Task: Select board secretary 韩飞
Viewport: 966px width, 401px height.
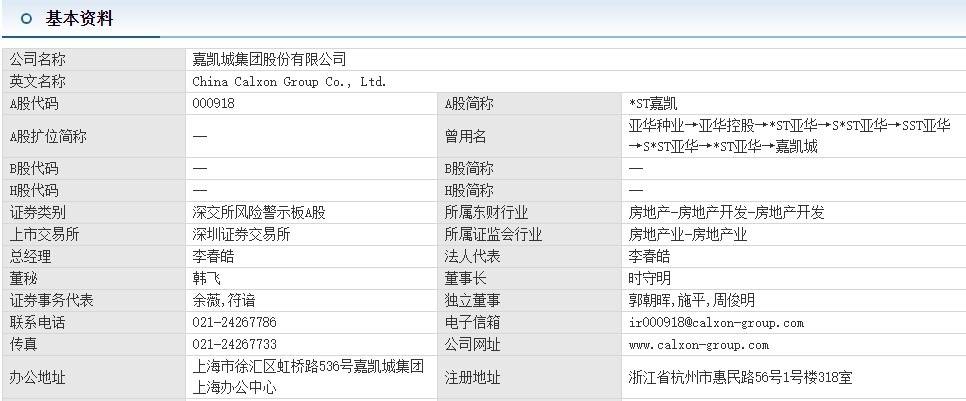Action: (x=206, y=279)
